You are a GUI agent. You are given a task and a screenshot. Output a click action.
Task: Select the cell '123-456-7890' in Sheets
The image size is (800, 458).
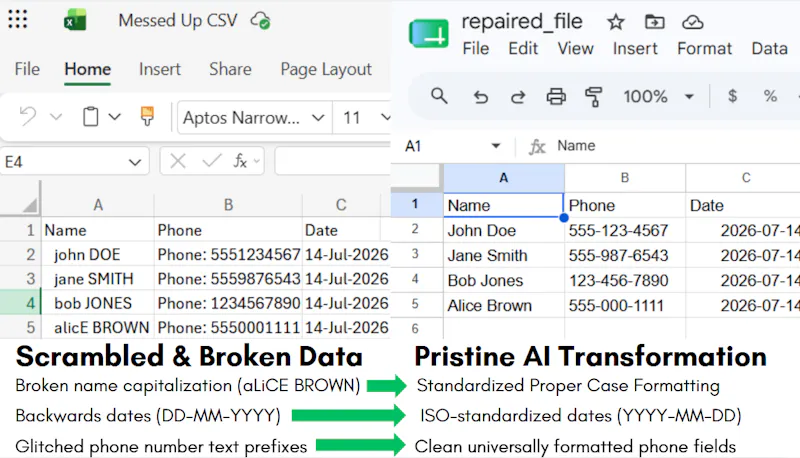pyautogui.click(x=624, y=281)
